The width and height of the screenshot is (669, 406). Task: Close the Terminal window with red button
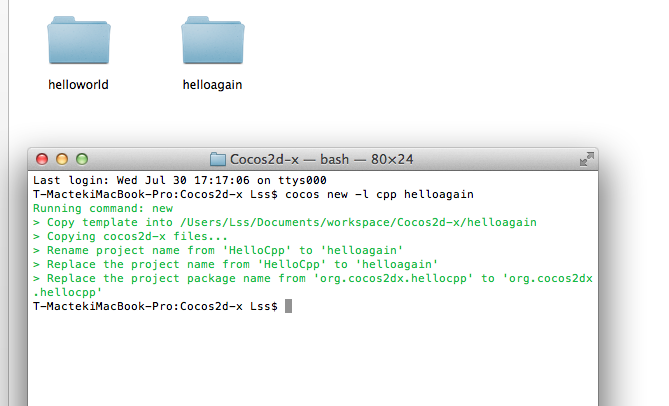(x=42, y=159)
